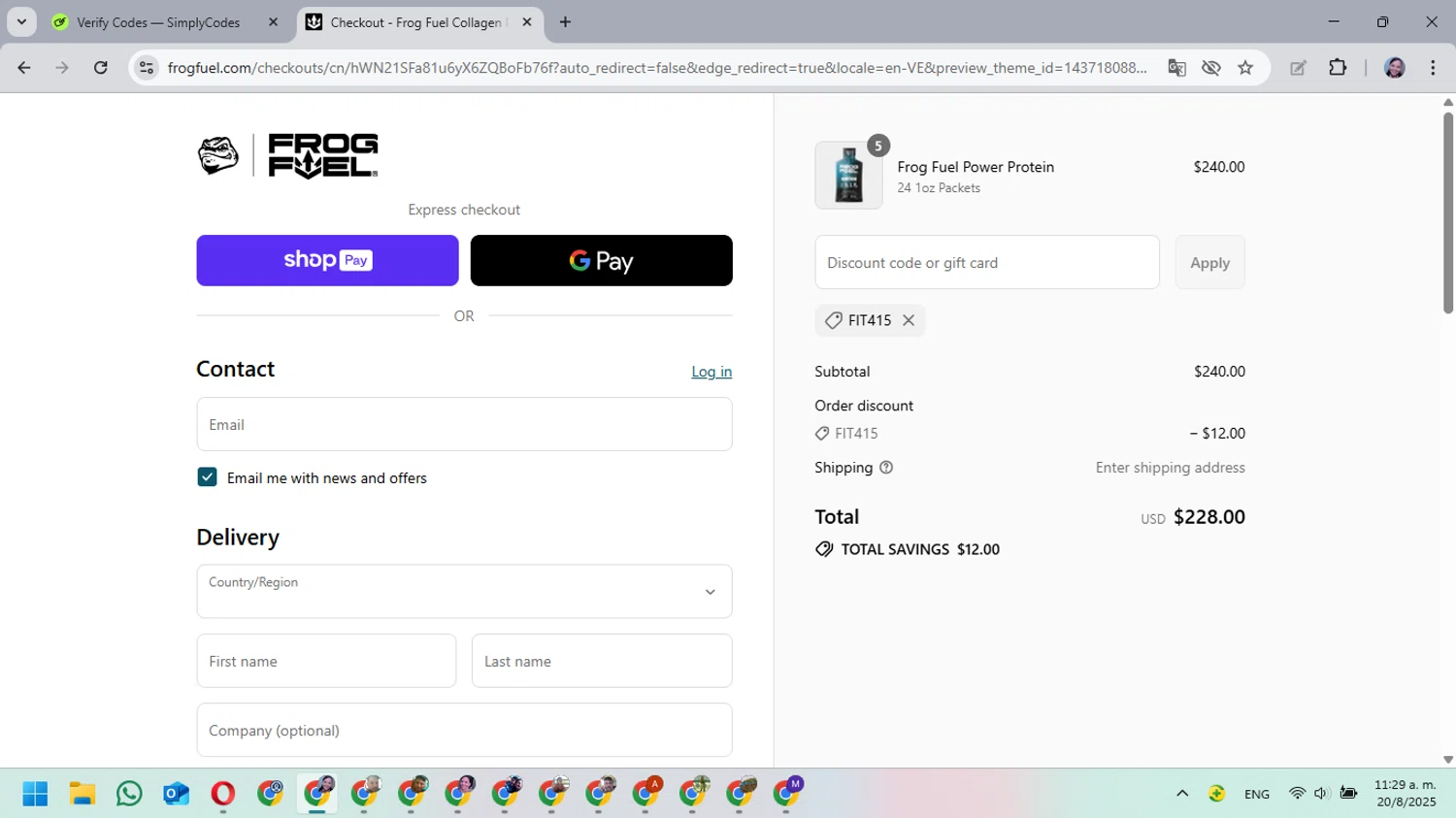1456x818 pixels.
Task: Open the Translate this page icon
Action: pos(1176,68)
